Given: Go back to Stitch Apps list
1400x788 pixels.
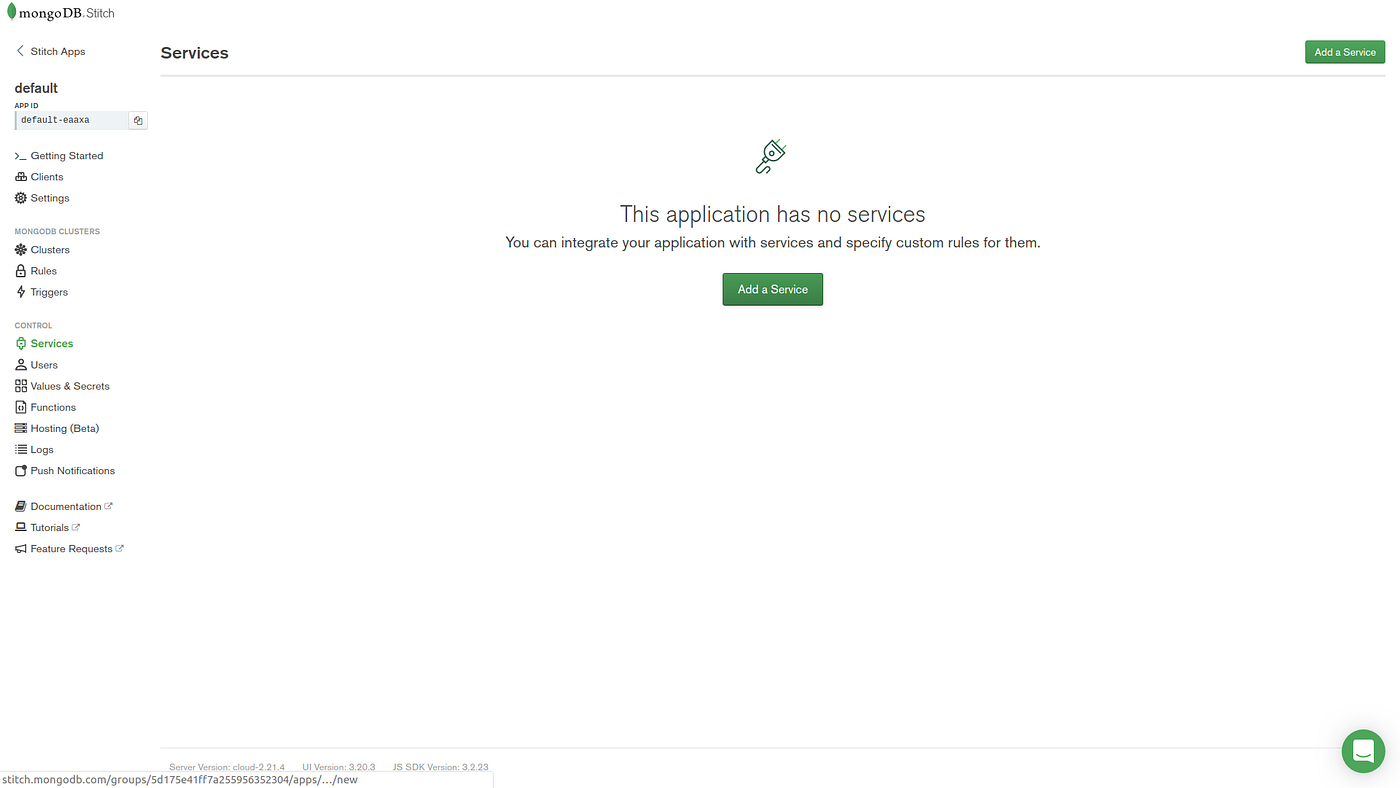Looking at the screenshot, I should tap(50, 50).
